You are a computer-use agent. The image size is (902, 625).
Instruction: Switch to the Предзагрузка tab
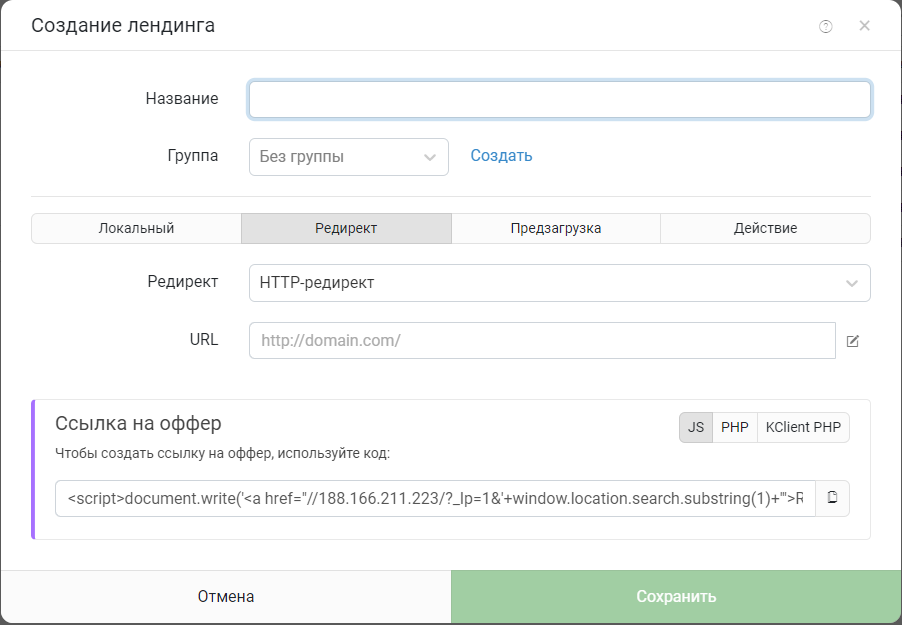(x=556, y=228)
